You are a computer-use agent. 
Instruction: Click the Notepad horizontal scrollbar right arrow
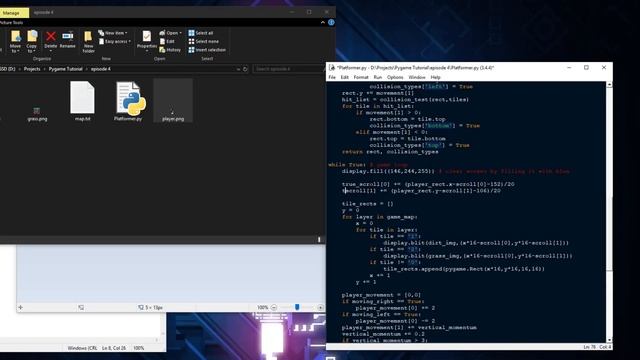157,340
